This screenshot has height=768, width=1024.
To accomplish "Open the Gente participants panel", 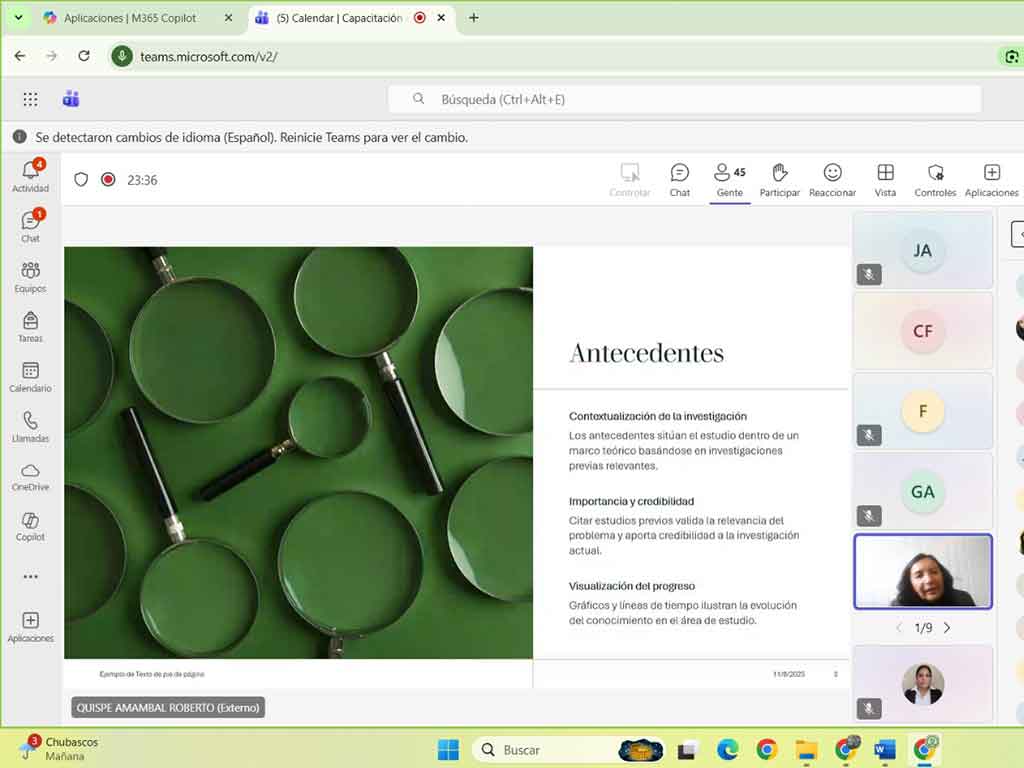I will [x=729, y=180].
